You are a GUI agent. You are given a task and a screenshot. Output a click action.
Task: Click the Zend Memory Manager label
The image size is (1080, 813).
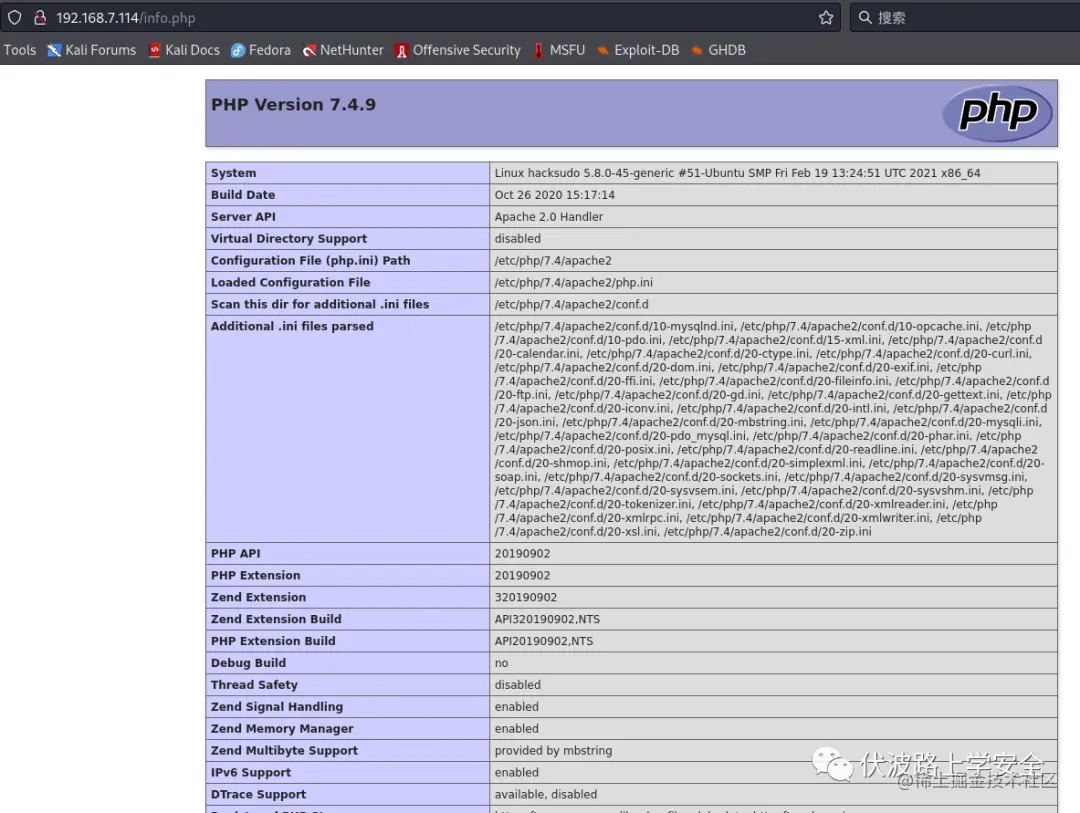point(282,729)
